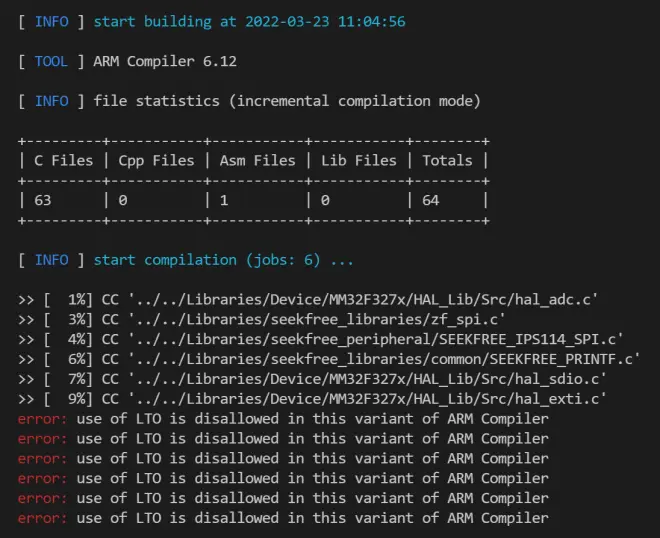This screenshot has height=538, width=660.
Task: Click the TOOL tag label
Action: (x=51, y=61)
